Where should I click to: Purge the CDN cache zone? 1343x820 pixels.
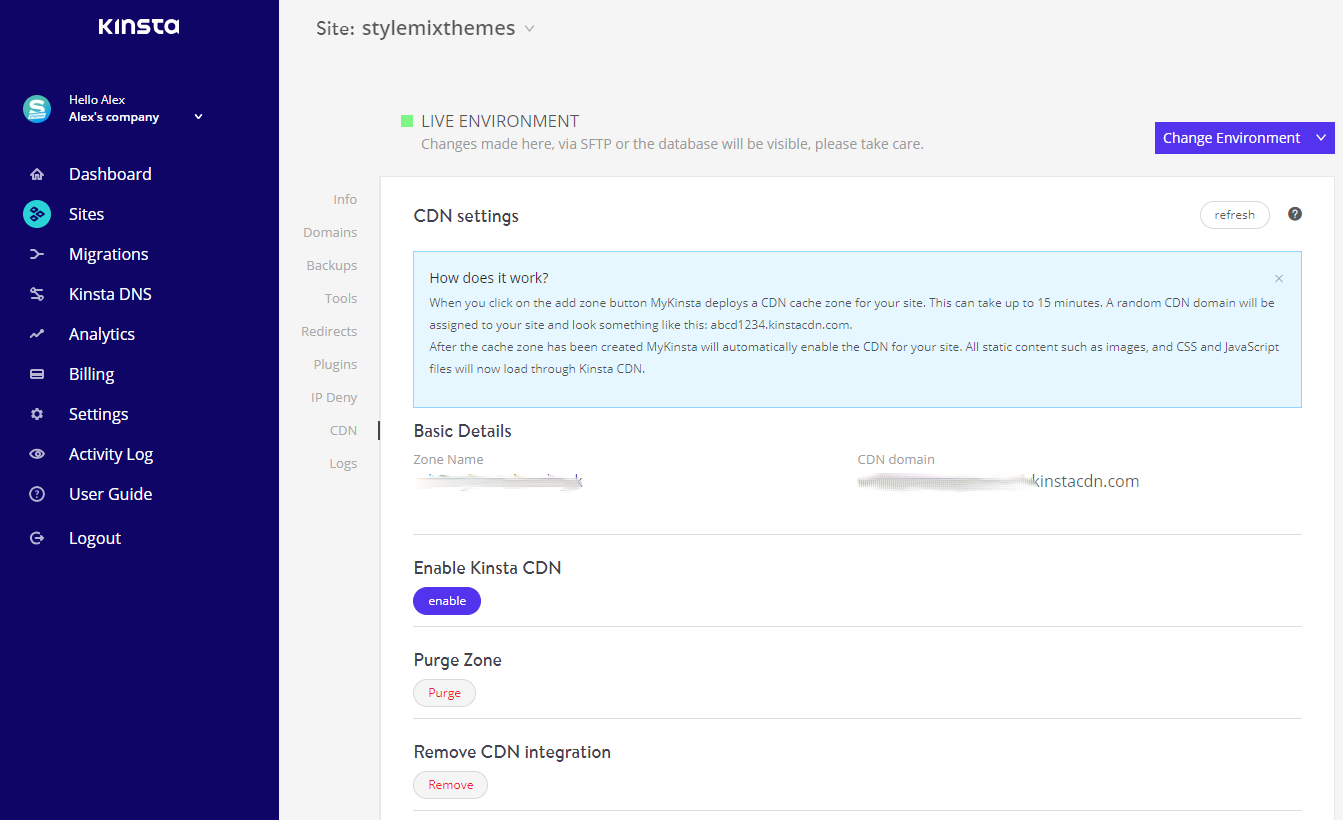[x=444, y=692]
